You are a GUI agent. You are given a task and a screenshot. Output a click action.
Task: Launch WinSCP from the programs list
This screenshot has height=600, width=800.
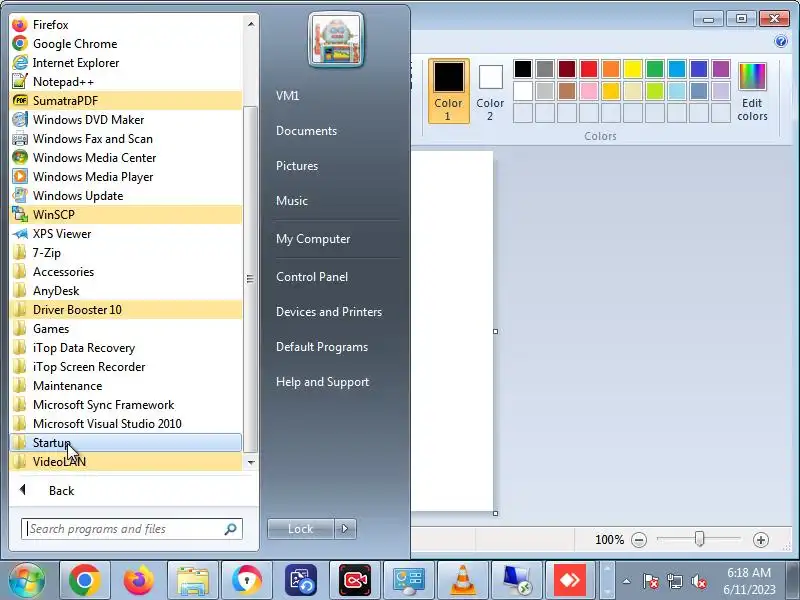click(x=126, y=215)
